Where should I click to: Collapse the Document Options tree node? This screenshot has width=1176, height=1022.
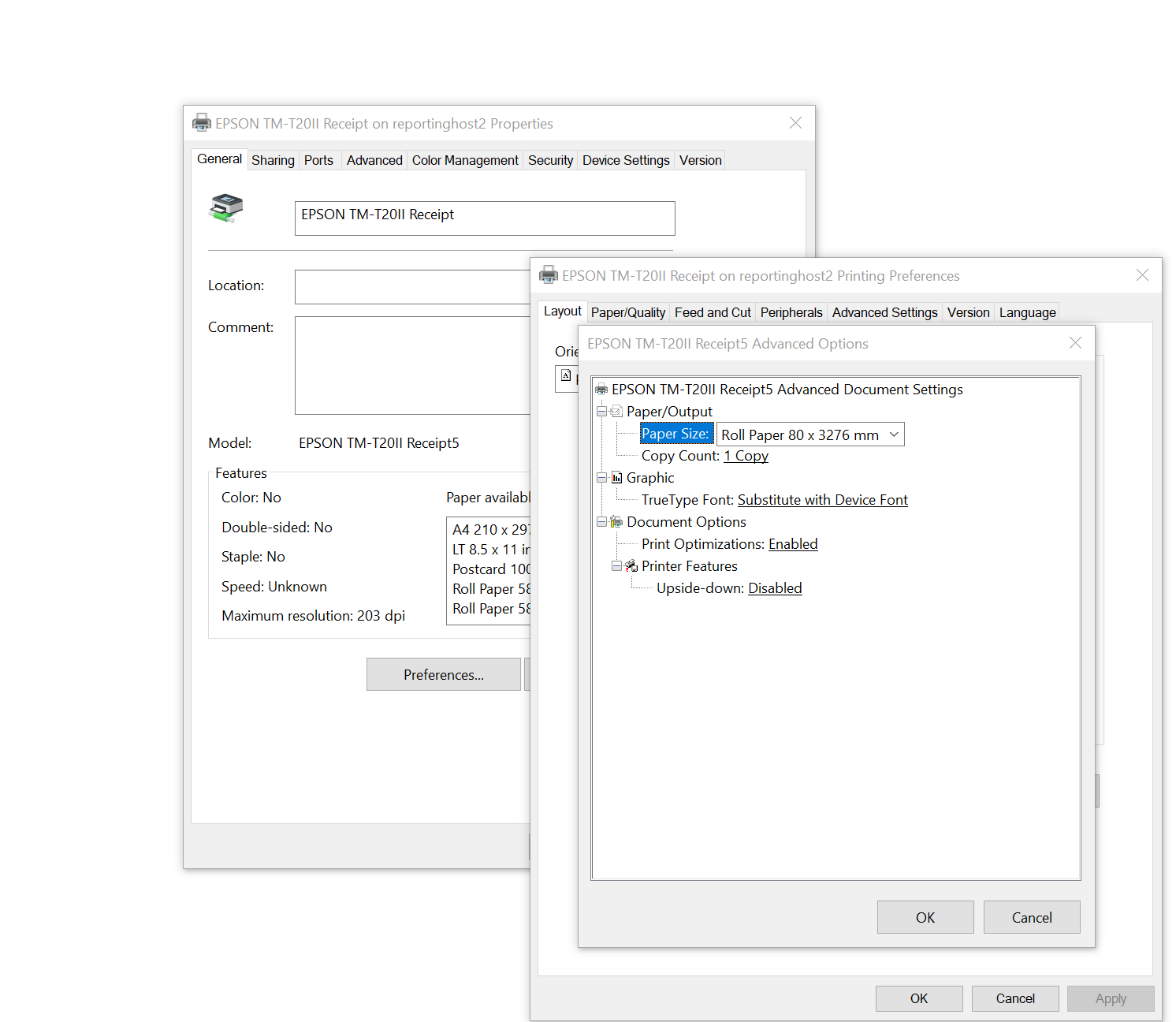click(x=601, y=522)
